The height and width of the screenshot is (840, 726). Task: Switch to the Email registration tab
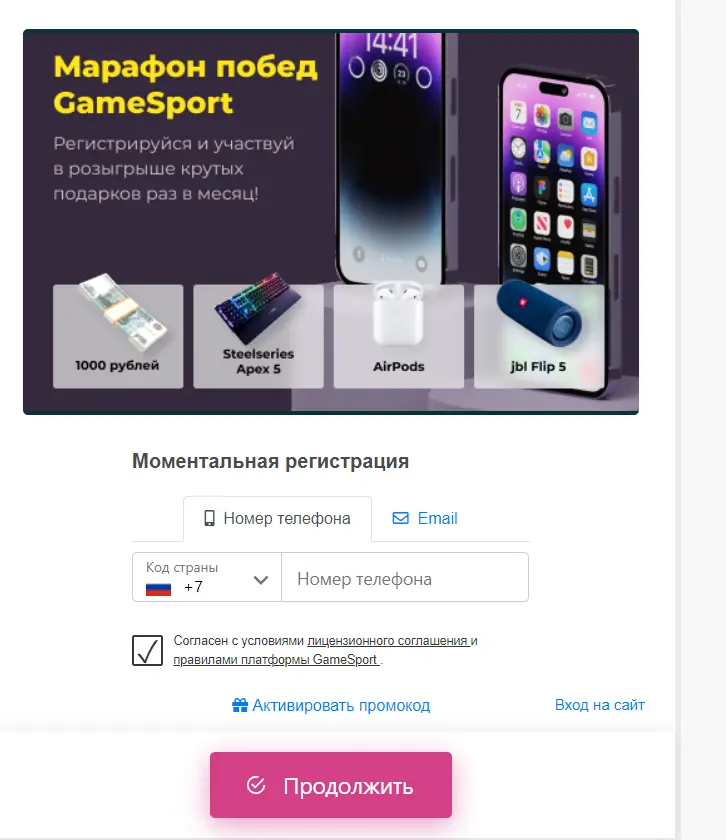(x=425, y=518)
